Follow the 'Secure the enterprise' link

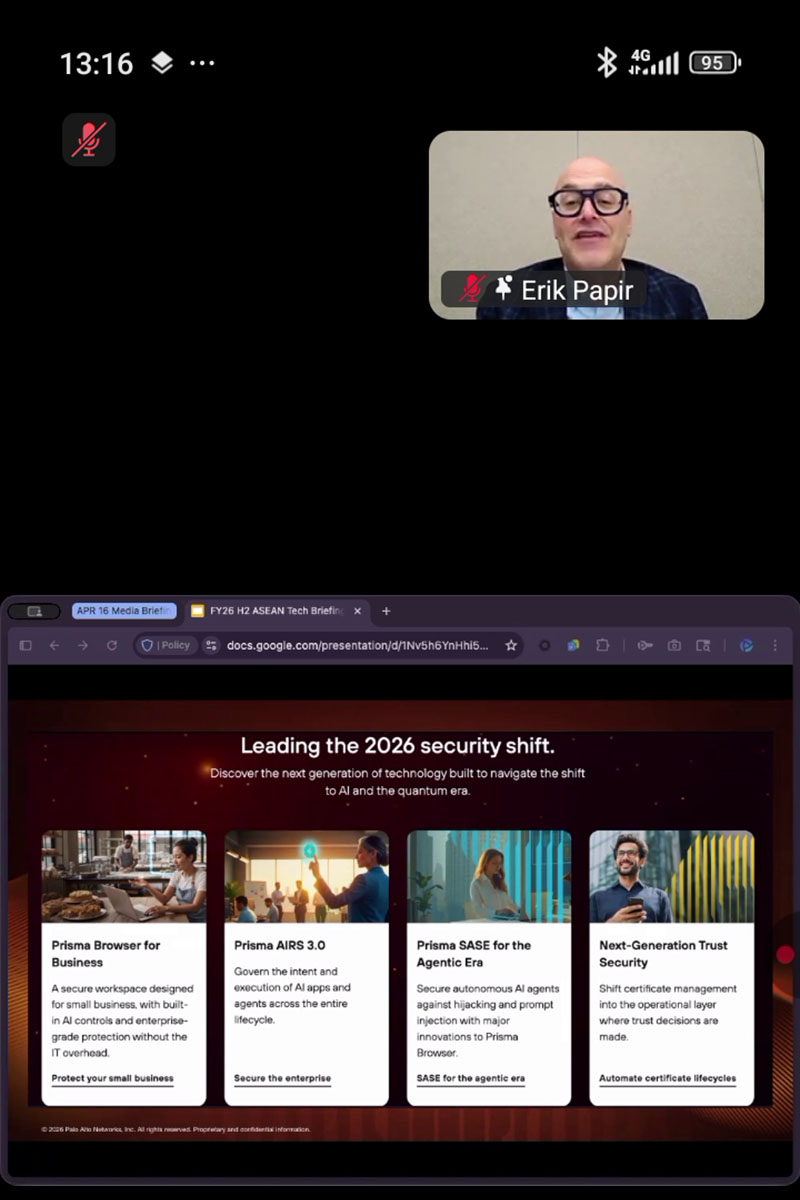click(282, 1079)
